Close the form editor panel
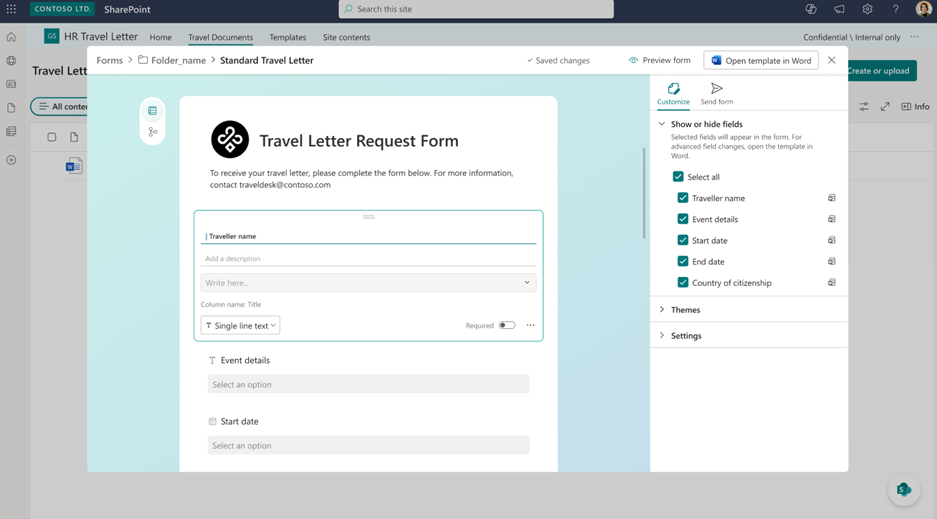The width and height of the screenshot is (937, 519). point(831,60)
